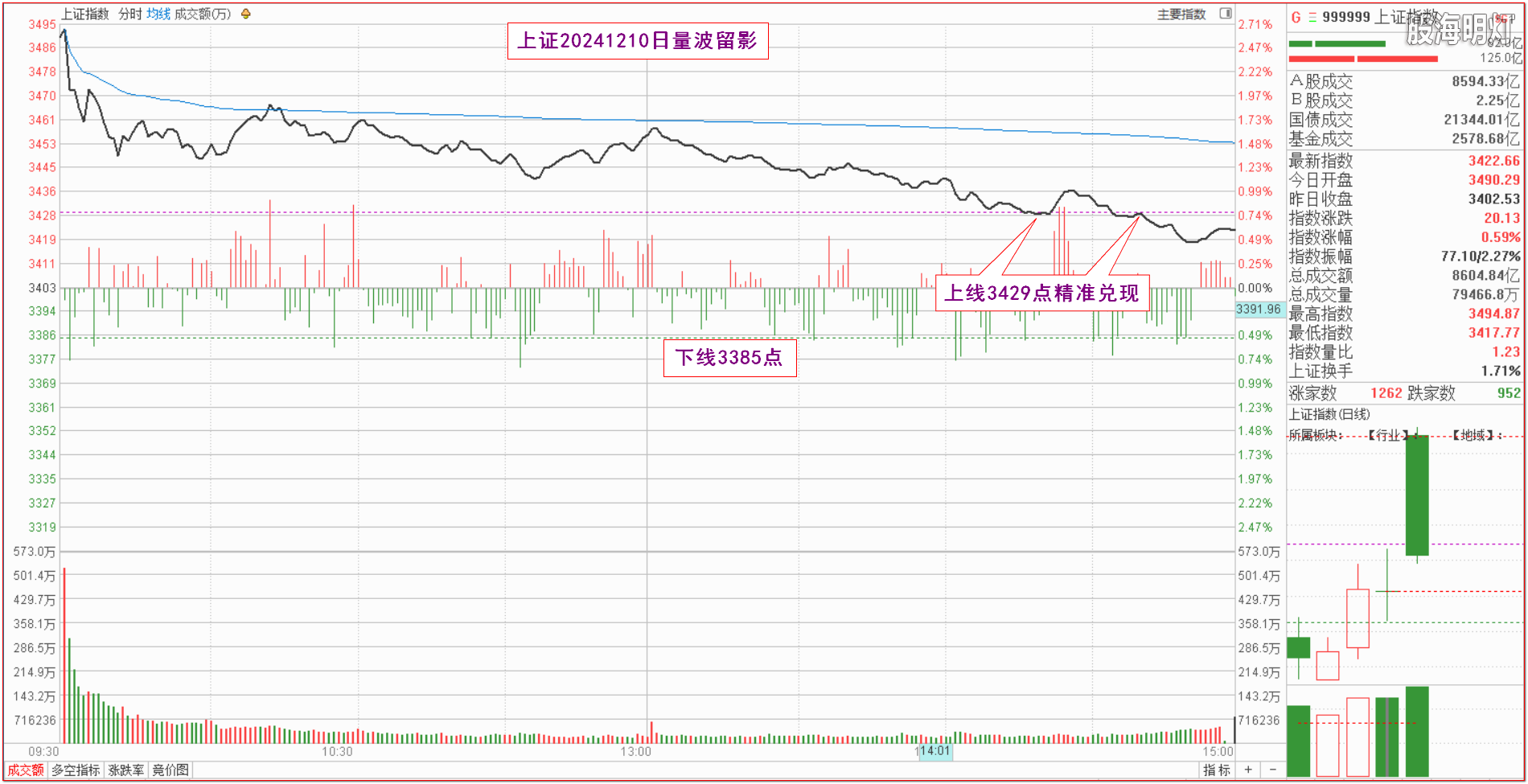Select the 指数涨幅 value 0.59%

(1501, 237)
